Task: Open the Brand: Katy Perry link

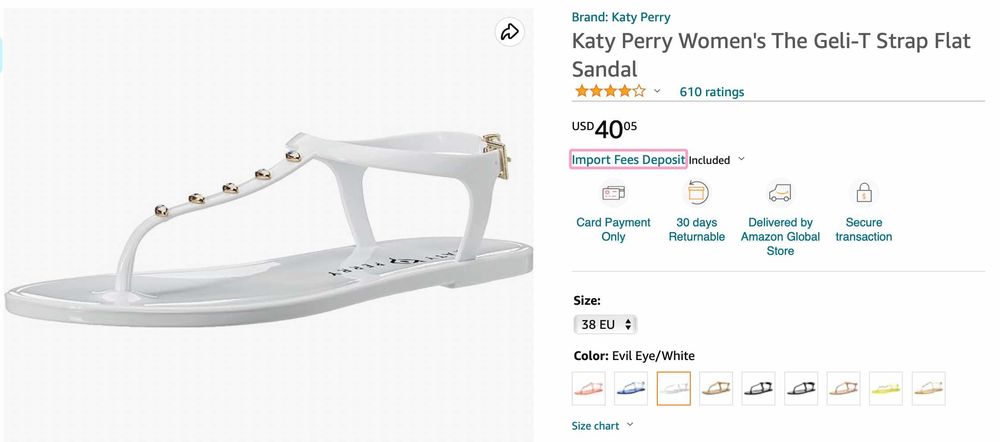Action: point(621,17)
